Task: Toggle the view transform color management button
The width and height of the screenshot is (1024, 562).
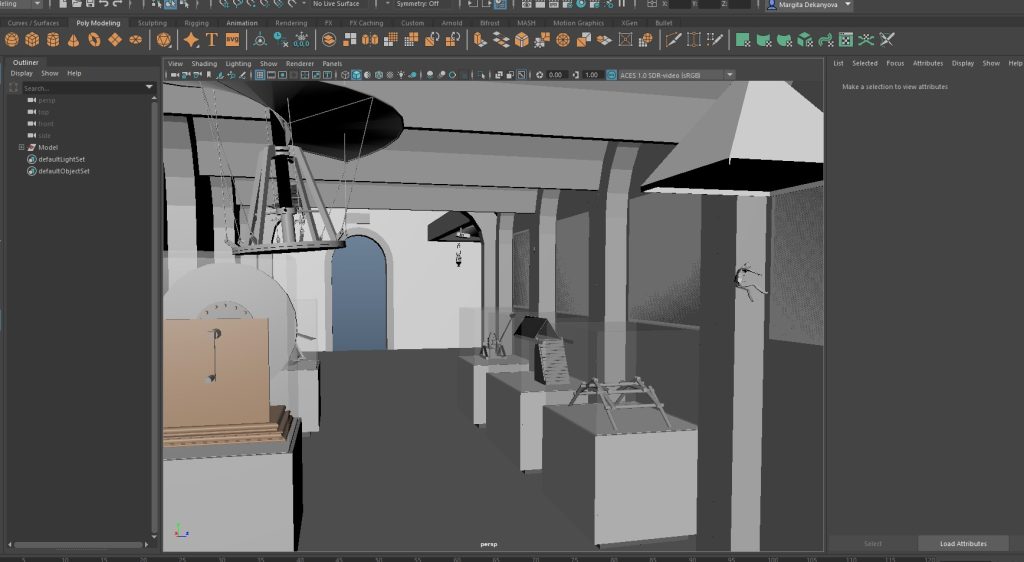Action: (611, 75)
